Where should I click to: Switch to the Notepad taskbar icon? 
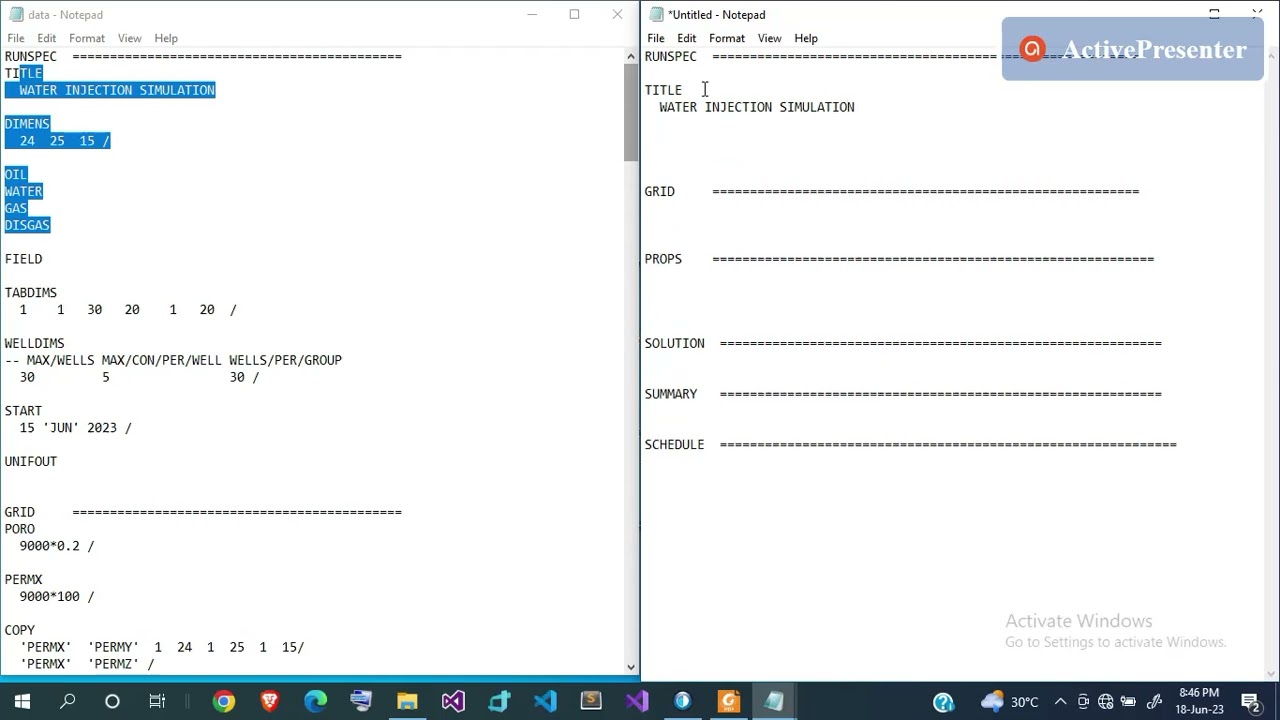point(775,702)
